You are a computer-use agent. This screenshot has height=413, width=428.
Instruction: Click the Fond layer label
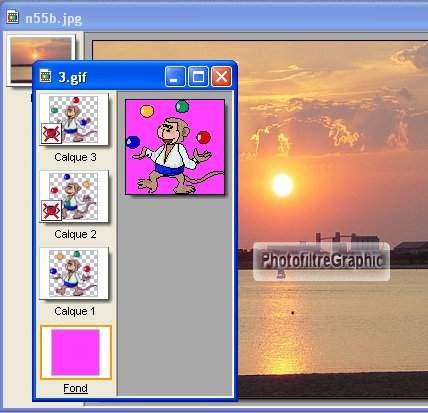click(75, 388)
